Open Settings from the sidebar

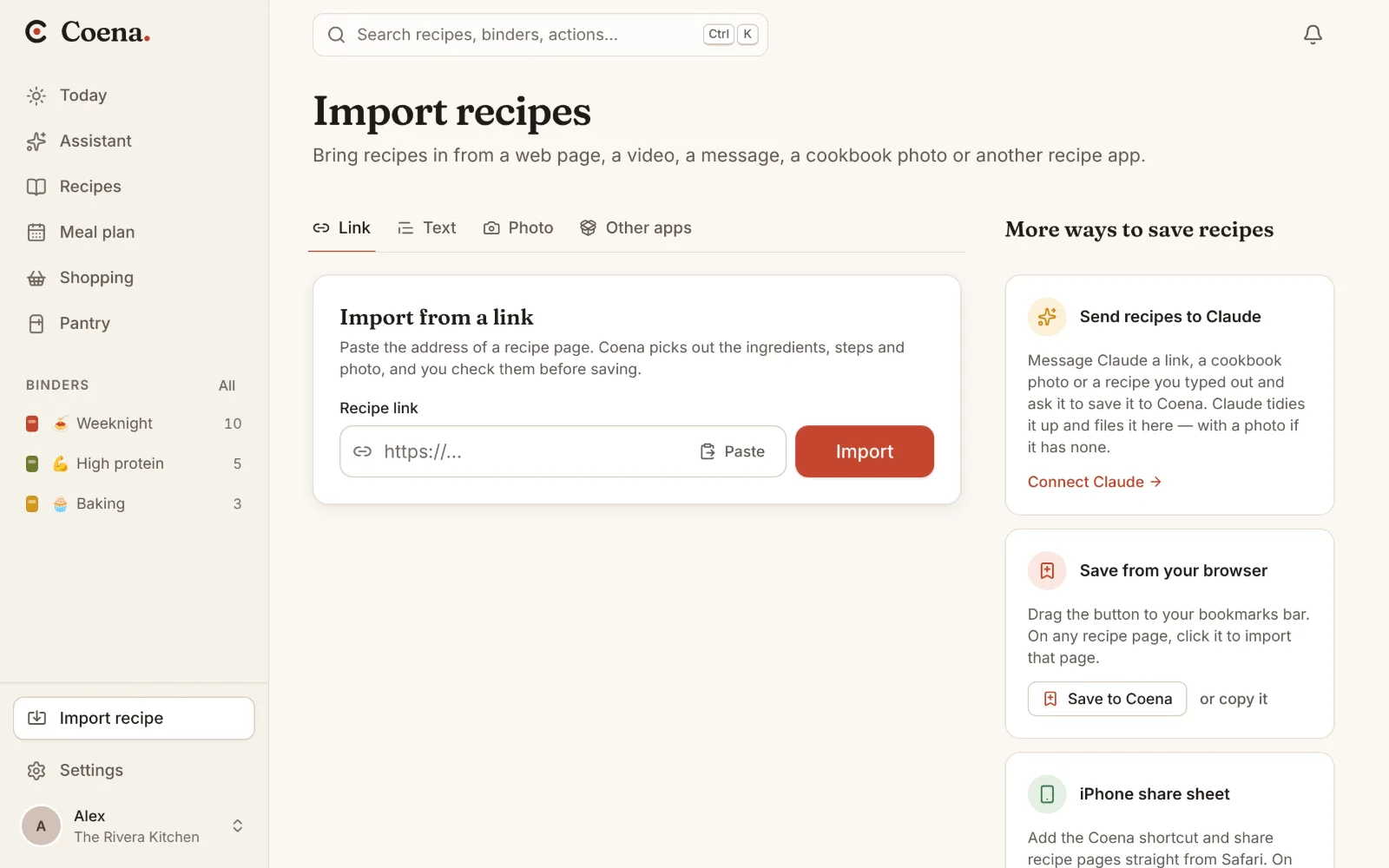(x=134, y=770)
